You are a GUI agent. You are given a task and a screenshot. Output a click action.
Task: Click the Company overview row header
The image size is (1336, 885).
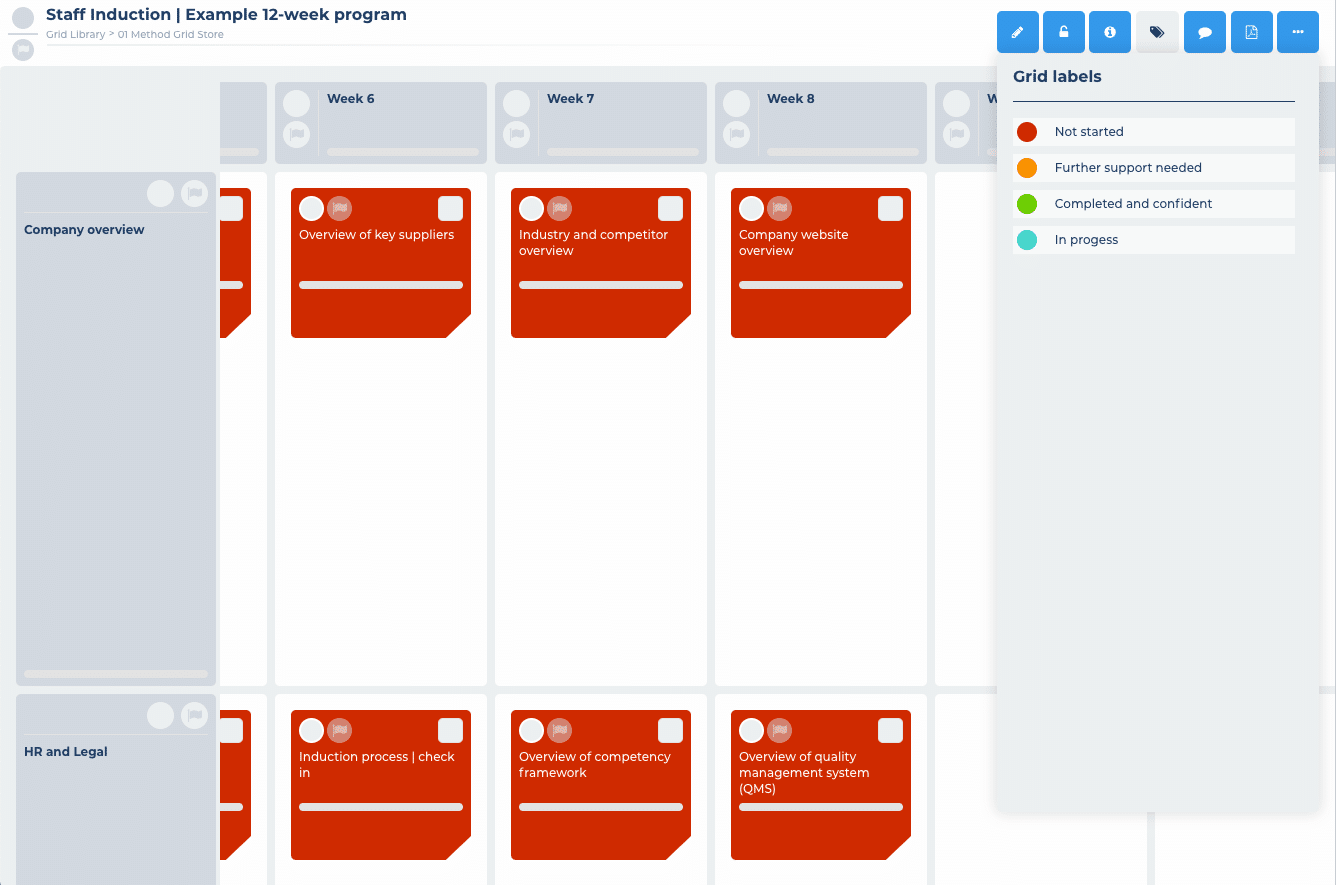point(84,229)
